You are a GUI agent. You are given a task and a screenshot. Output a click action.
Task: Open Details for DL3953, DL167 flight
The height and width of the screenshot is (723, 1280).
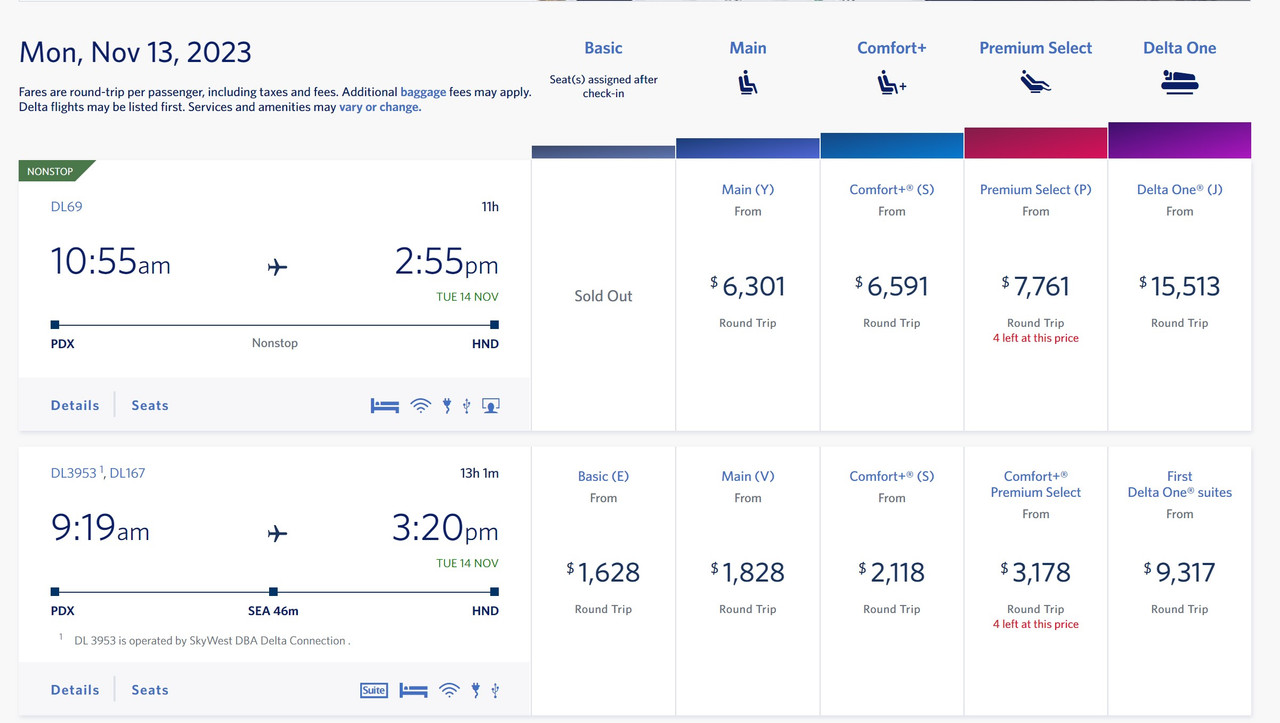[x=75, y=690]
